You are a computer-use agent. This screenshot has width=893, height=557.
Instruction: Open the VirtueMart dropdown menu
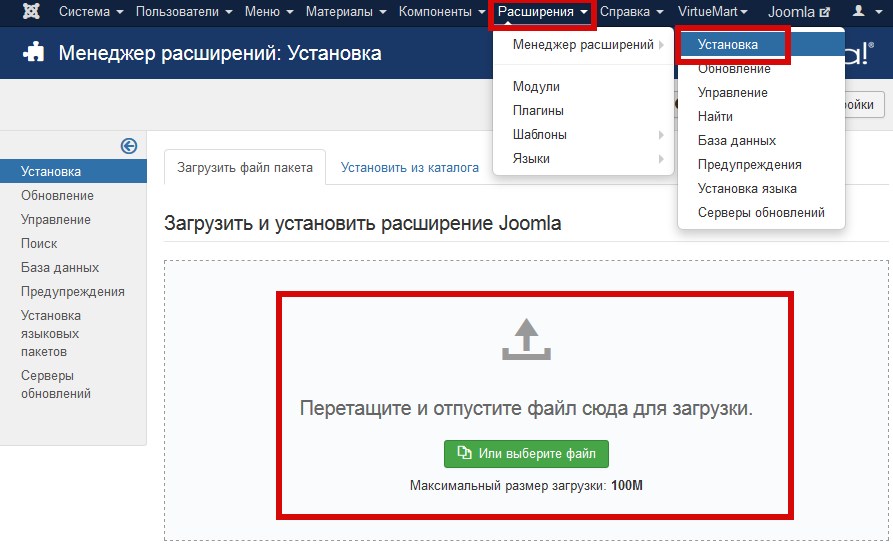(712, 11)
